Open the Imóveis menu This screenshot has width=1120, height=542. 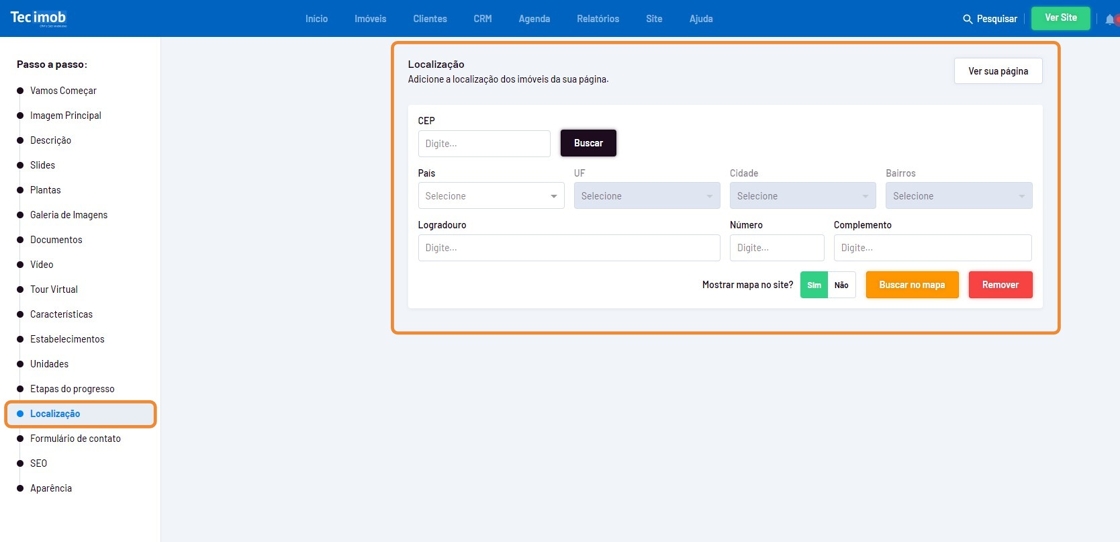pos(370,19)
